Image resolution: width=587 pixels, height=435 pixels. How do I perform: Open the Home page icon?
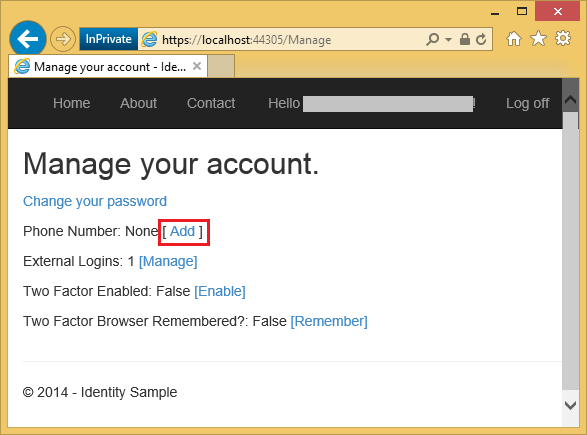pos(514,39)
